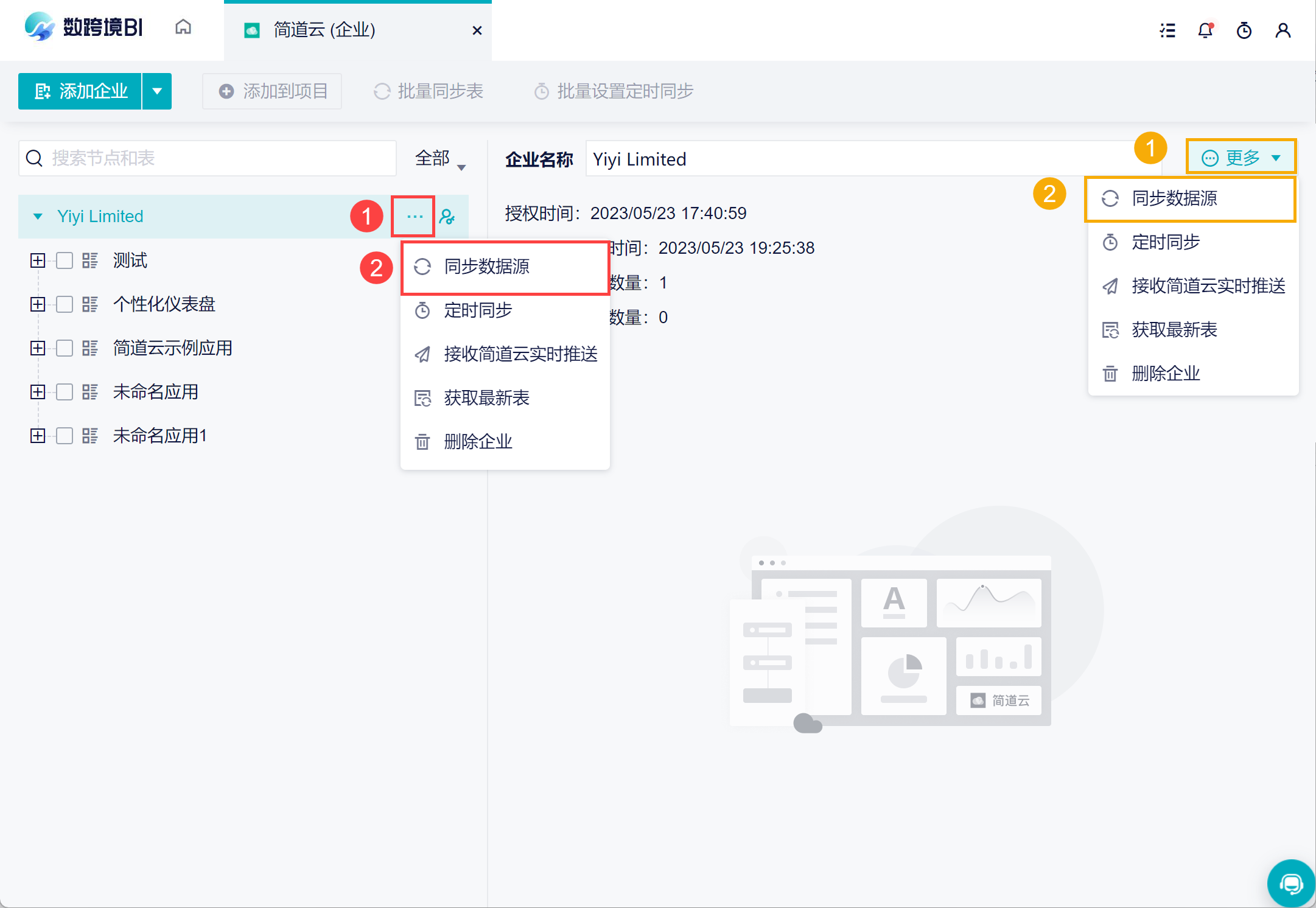The height and width of the screenshot is (908, 1316).
Task: Open the notifications bell
Action: coord(1206,30)
